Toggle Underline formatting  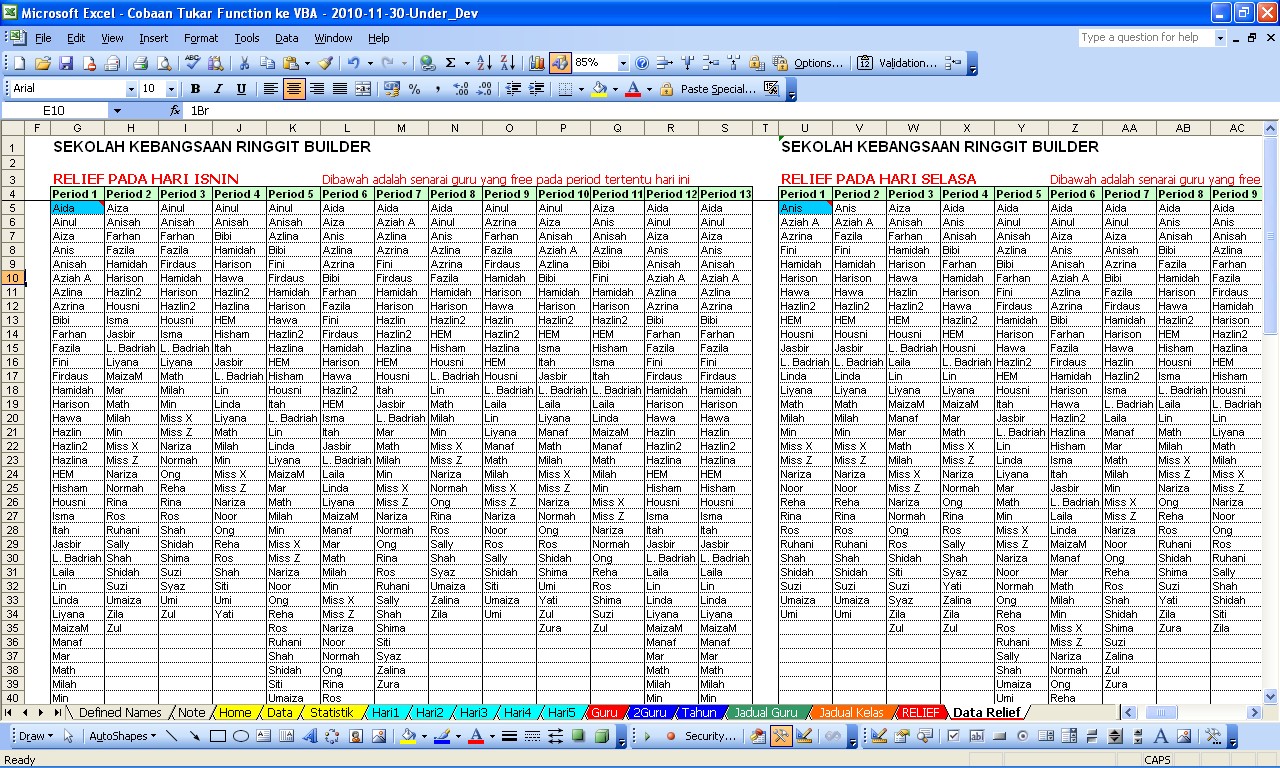[241, 89]
